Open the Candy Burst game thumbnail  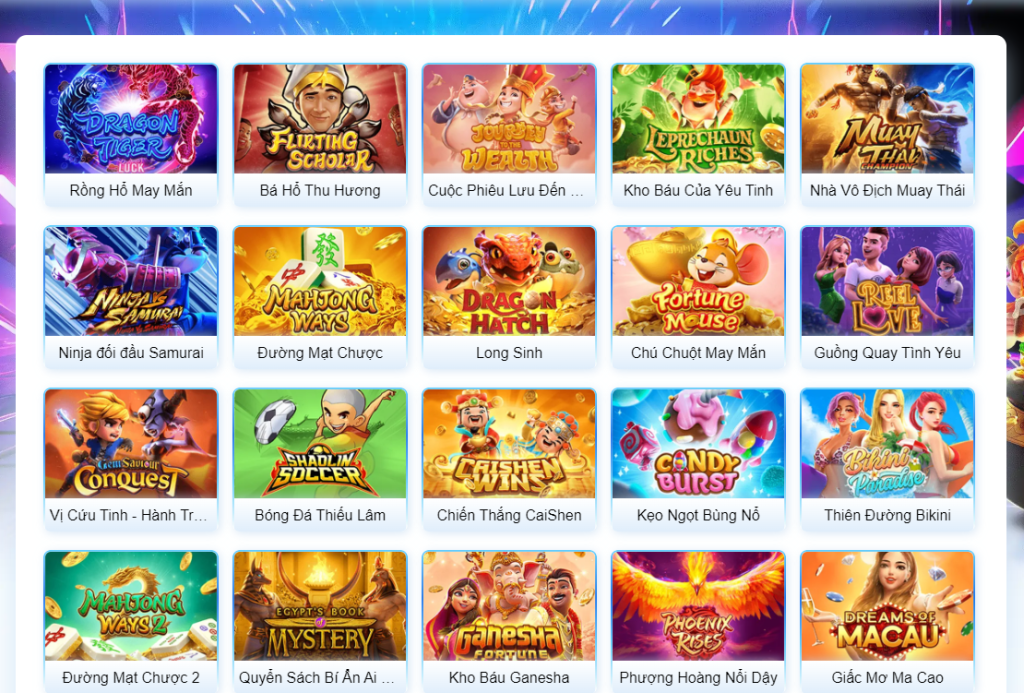pyautogui.click(x=698, y=444)
